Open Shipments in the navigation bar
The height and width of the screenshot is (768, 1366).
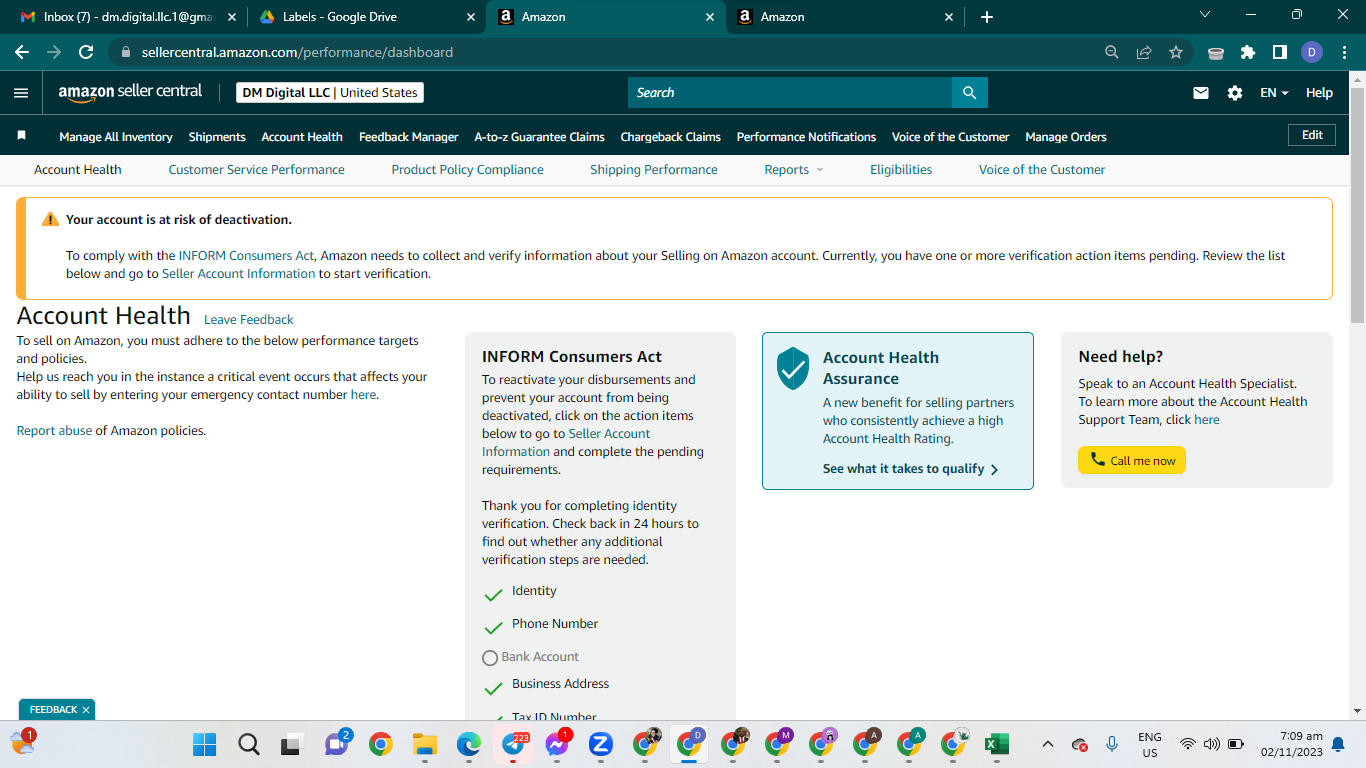tap(217, 137)
